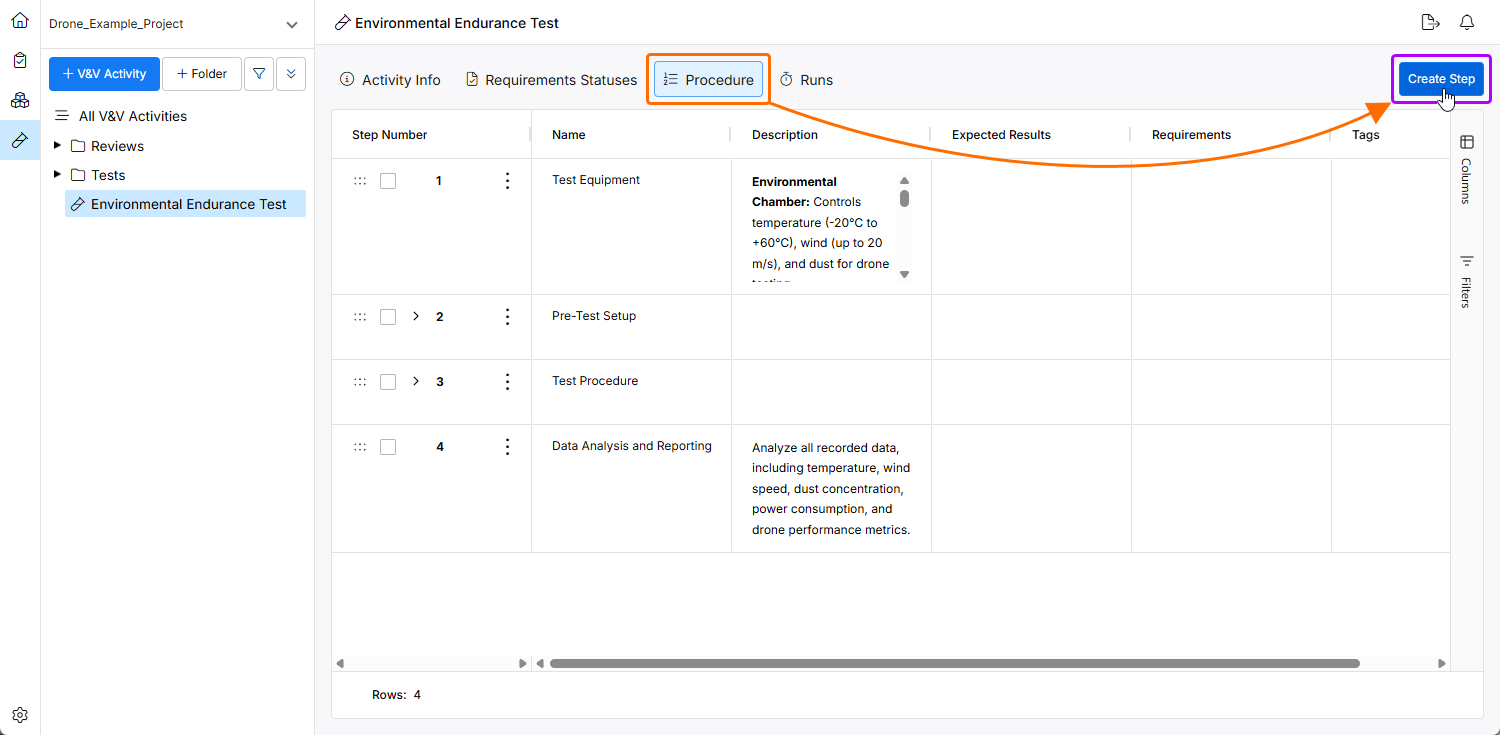Viewport: 1500px width, 735px height.
Task: Click the home icon in left sidebar
Action: (x=20, y=20)
